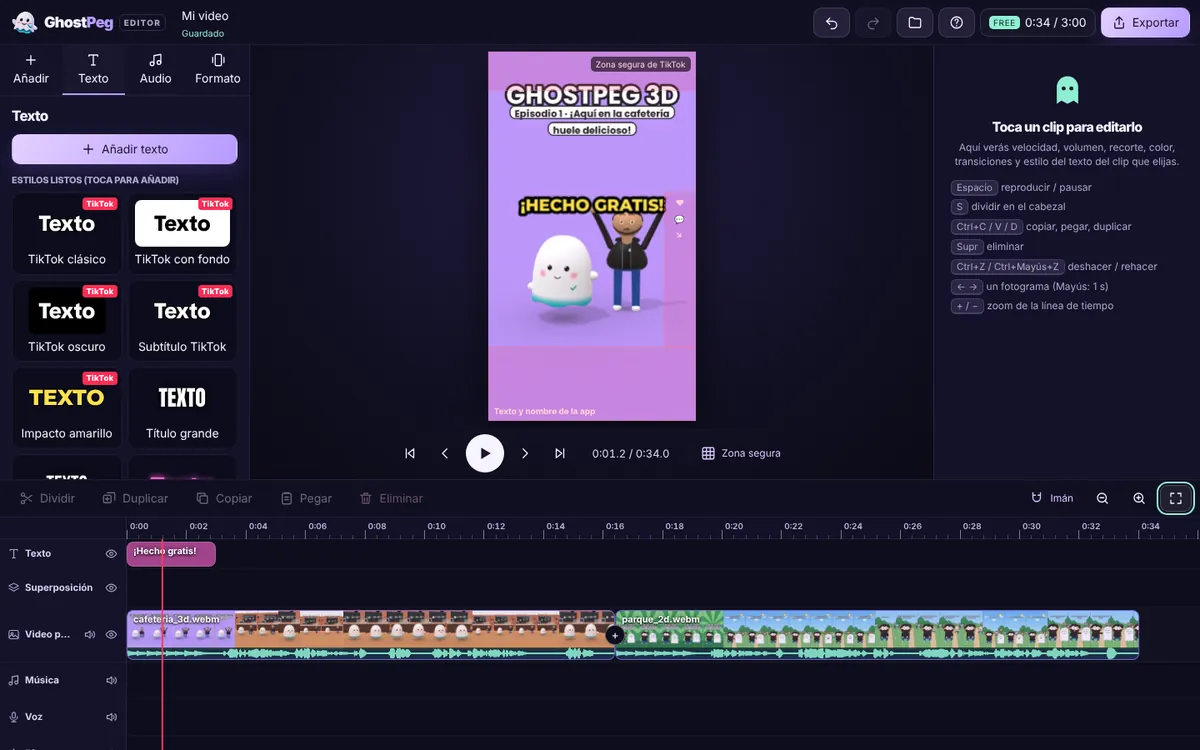Click the Zona segura de TikTok label

tap(641, 64)
